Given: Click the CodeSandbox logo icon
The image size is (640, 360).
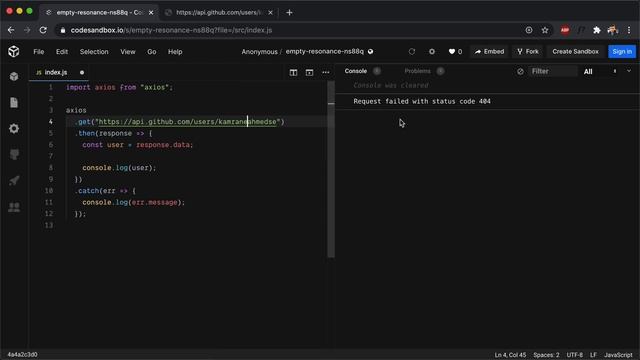Looking at the screenshot, I should pyautogui.click(x=13, y=51).
